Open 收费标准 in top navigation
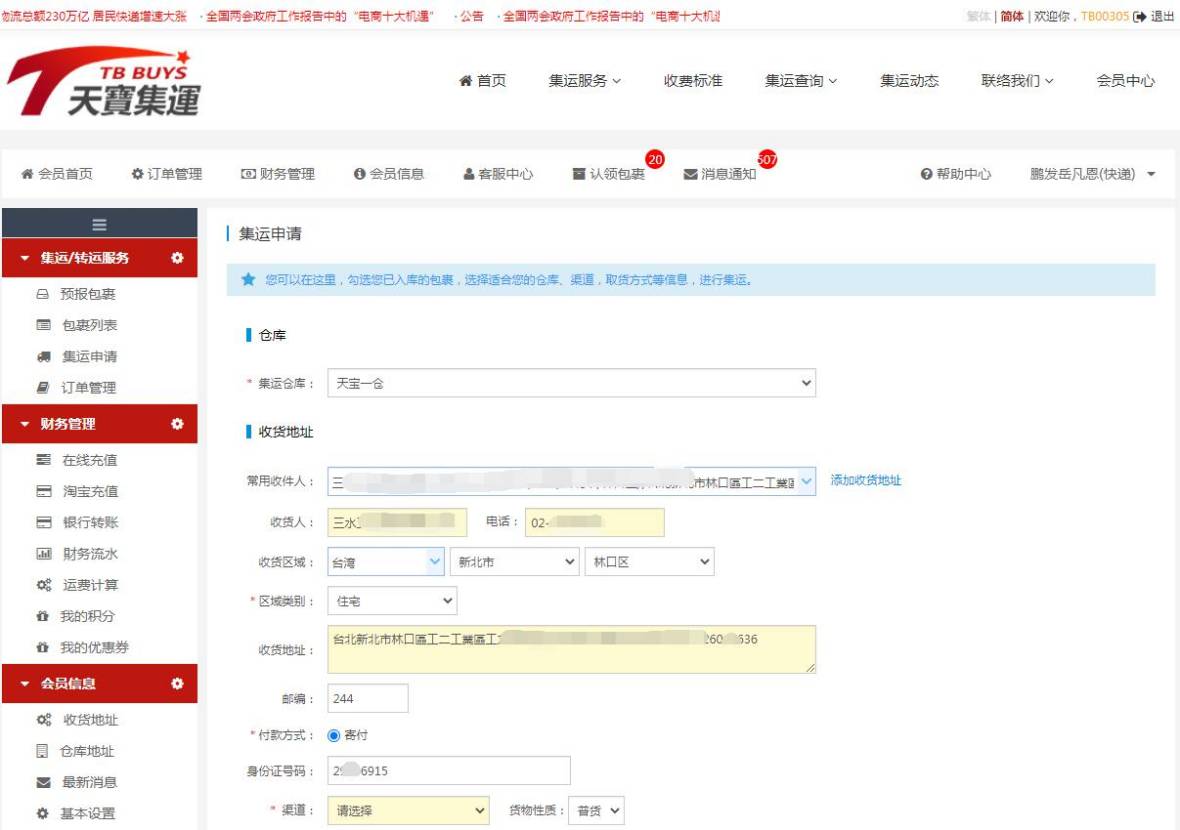Viewport: 1180px width, 830px height. click(x=693, y=81)
